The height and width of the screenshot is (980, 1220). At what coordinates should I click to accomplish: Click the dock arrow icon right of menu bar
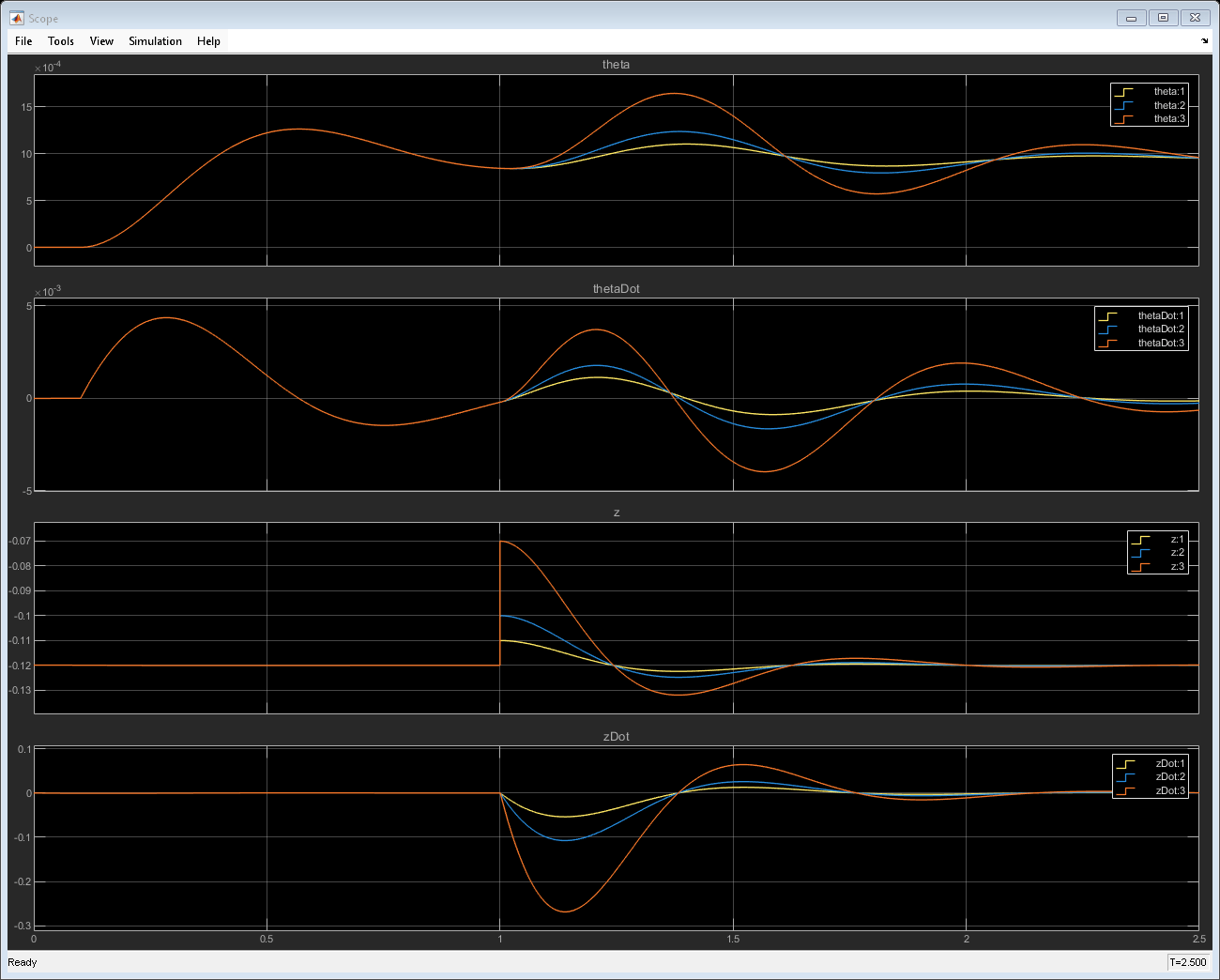click(1204, 41)
